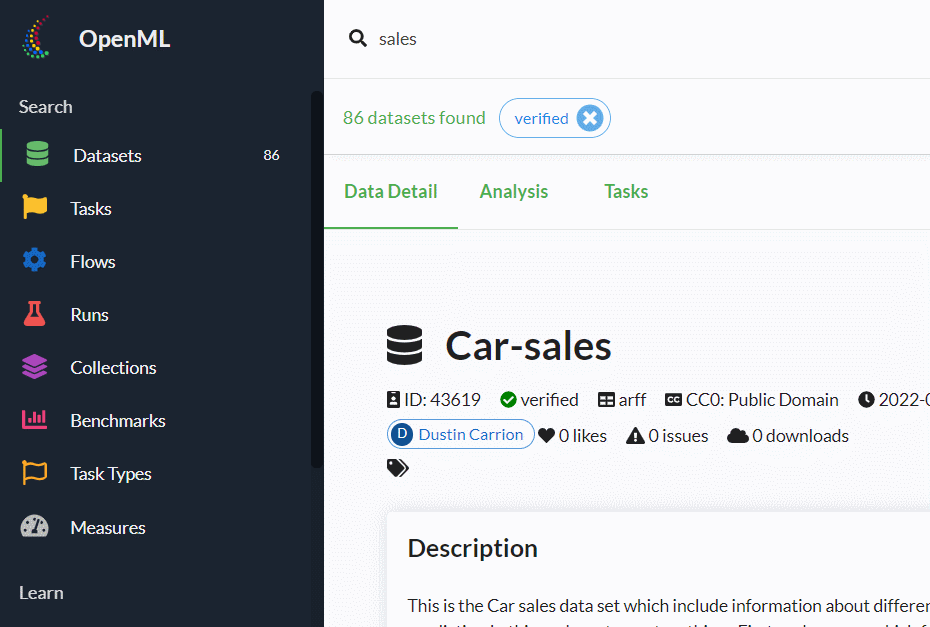Like the dataset with the heart icon
The width and height of the screenshot is (930, 627).
[x=546, y=436]
